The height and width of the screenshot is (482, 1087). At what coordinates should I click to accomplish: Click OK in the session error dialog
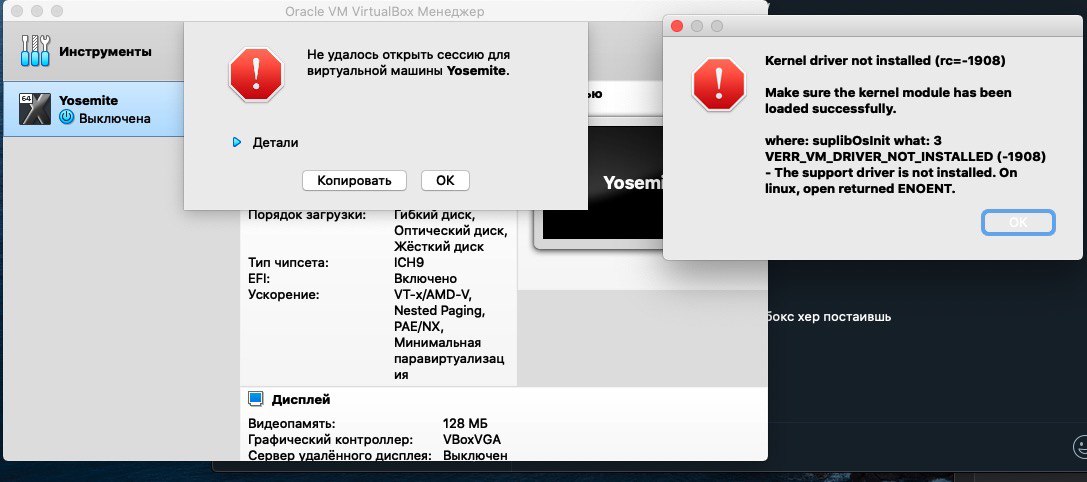click(445, 180)
